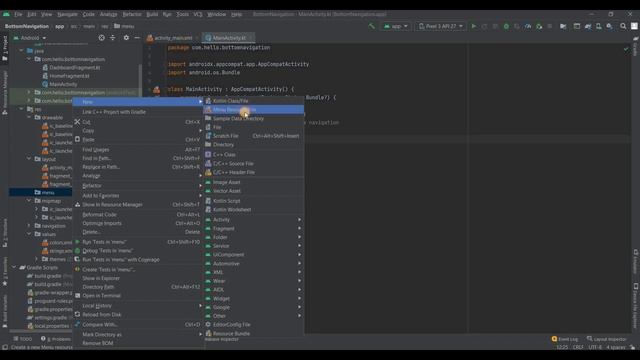This screenshot has width=640, height=360.
Task: Click the locate target icon in Project panel
Action: point(102,38)
